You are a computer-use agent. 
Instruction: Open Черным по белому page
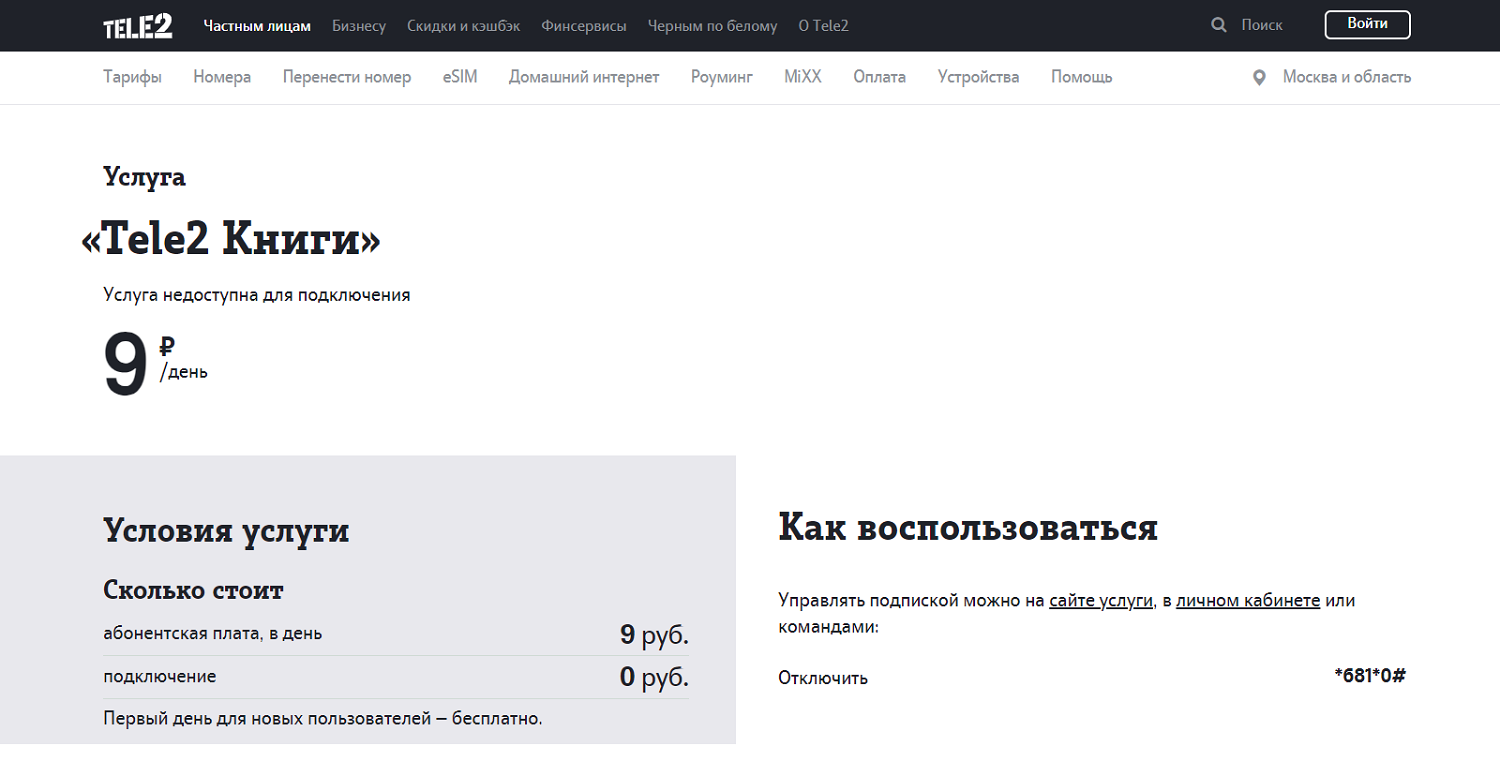(712, 26)
